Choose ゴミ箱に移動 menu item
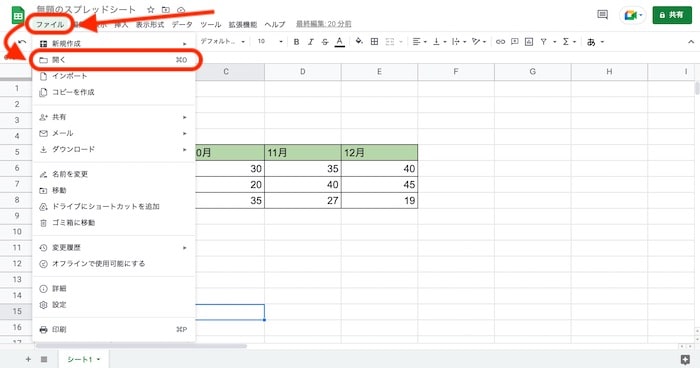700x368 pixels. (114, 222)
